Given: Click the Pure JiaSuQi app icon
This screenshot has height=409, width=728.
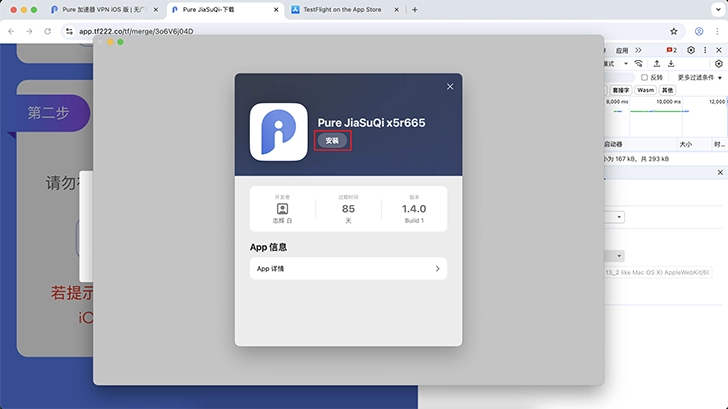Looking at the screenshot, I should [x=279, y=132].
